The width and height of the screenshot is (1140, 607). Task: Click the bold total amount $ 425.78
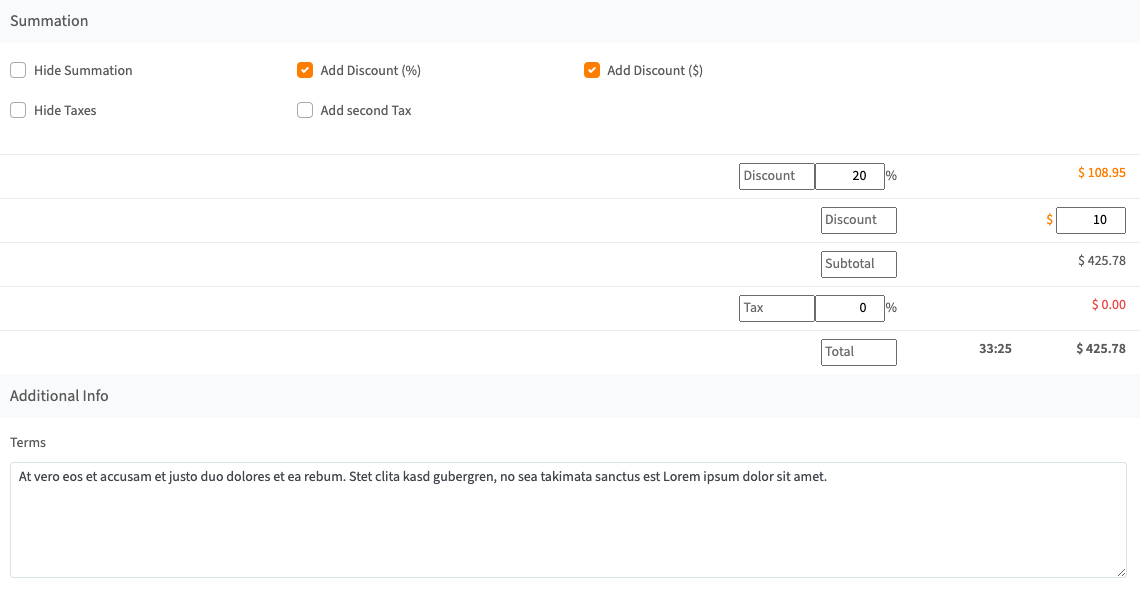(x=1101, y=349)
